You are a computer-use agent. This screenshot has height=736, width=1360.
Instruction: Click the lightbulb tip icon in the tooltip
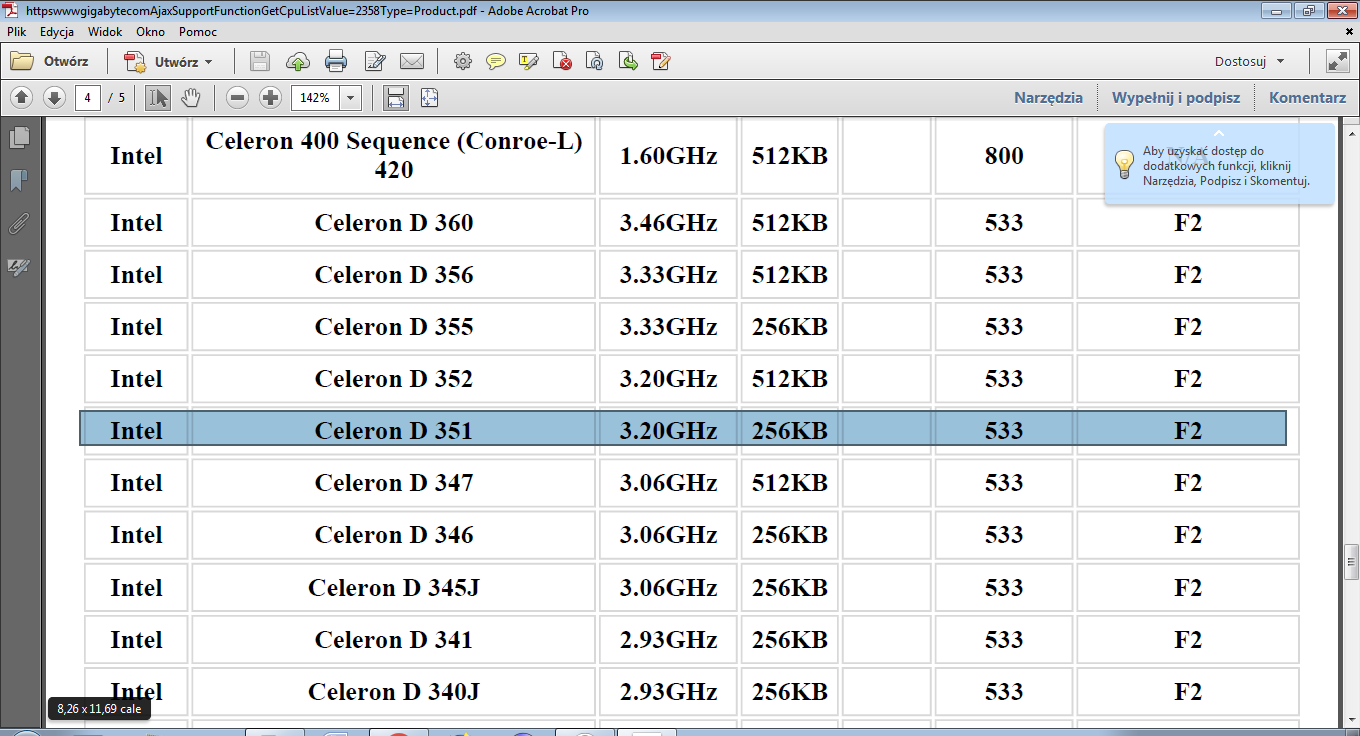tap(1124, 163)
